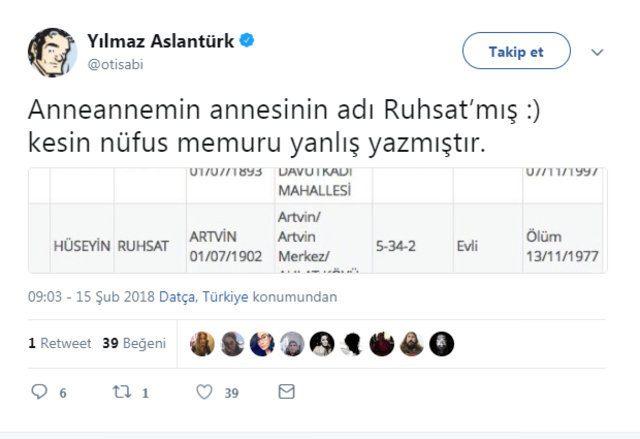This screenshot has height=439, width=640.
Task: Click the retweet arrows icon
Action: (122, 392)
